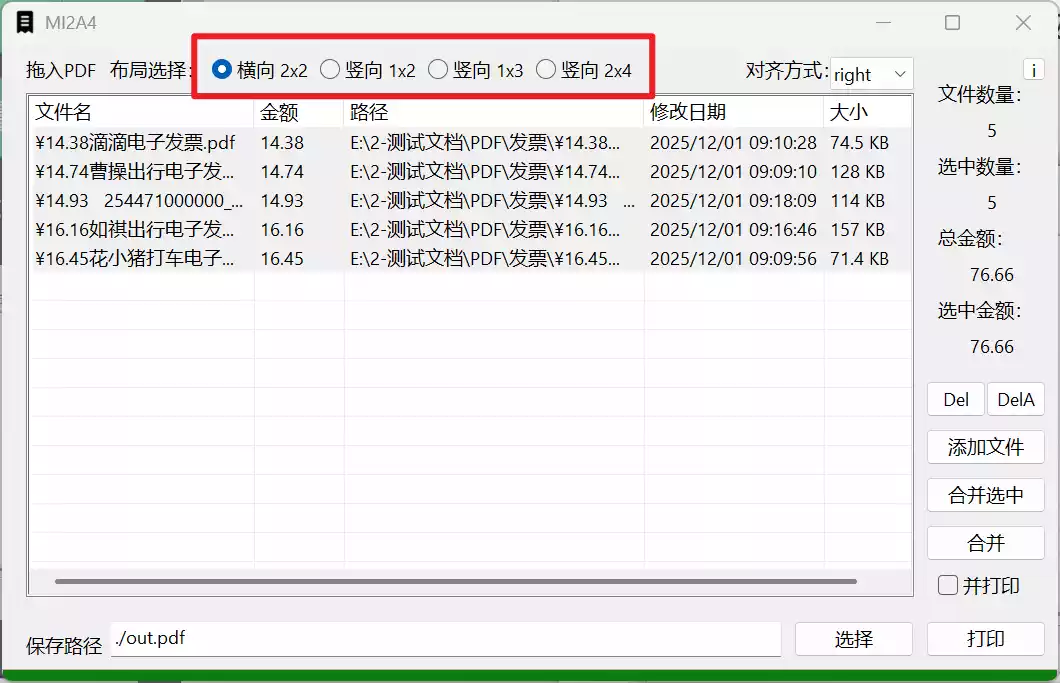
Task: Click the horizontal scrollbar under file list
Action: (455, 581)
